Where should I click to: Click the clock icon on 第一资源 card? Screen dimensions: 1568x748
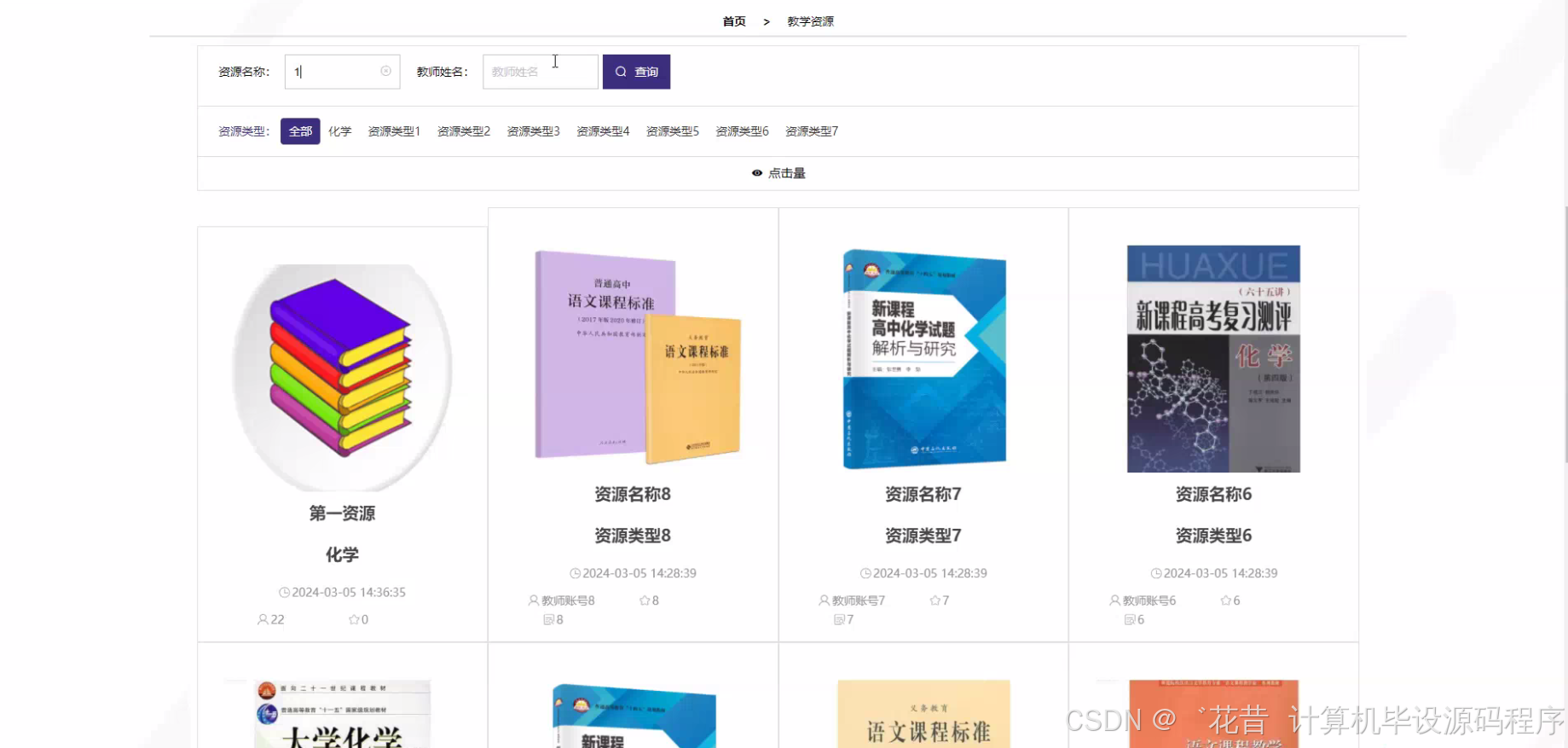pyautogui.click(x=284, y=593)
